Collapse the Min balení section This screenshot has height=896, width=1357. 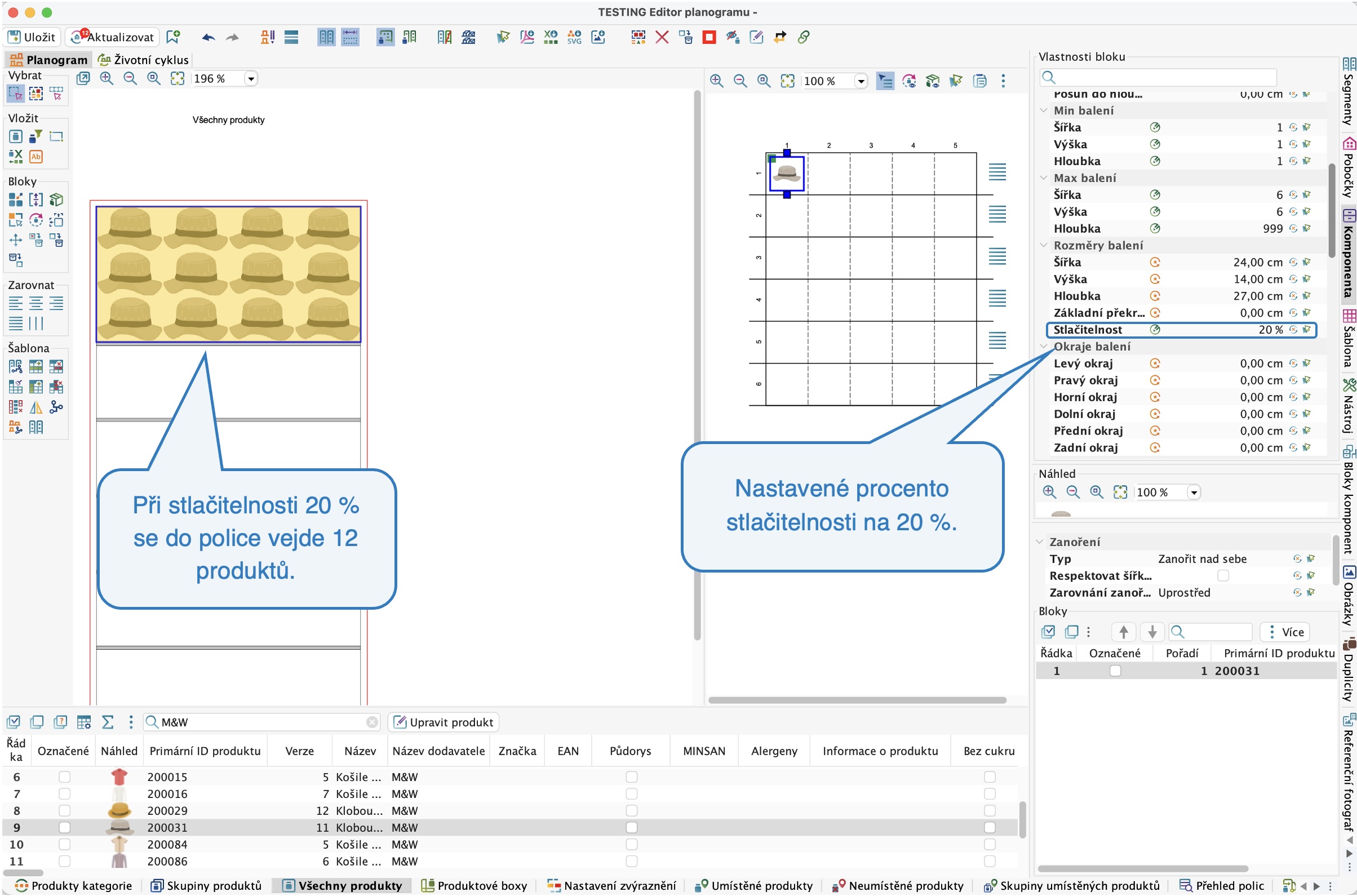click(1043, 110)
